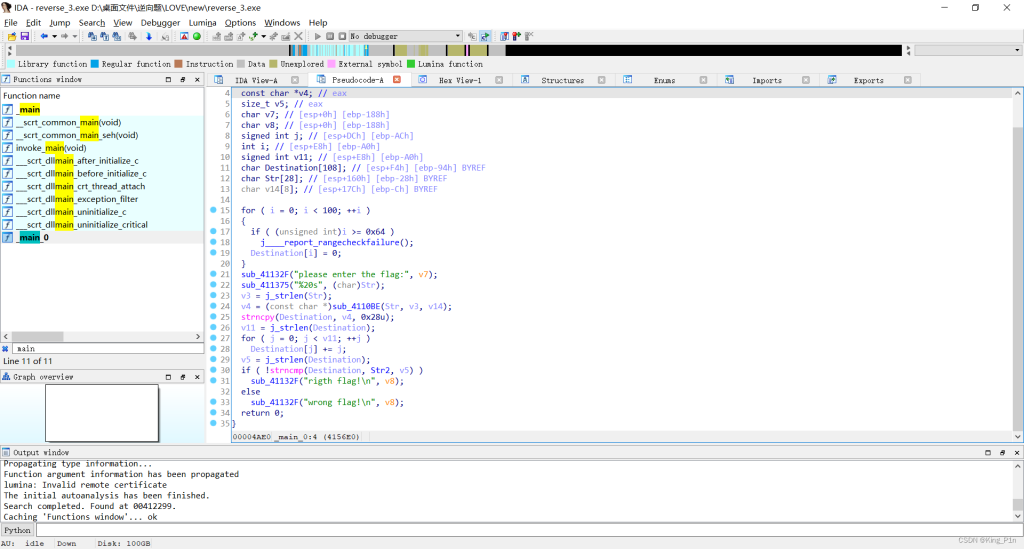
Task: Click the blue down-arrow toolbar icon
Action: tap(149, 37)
